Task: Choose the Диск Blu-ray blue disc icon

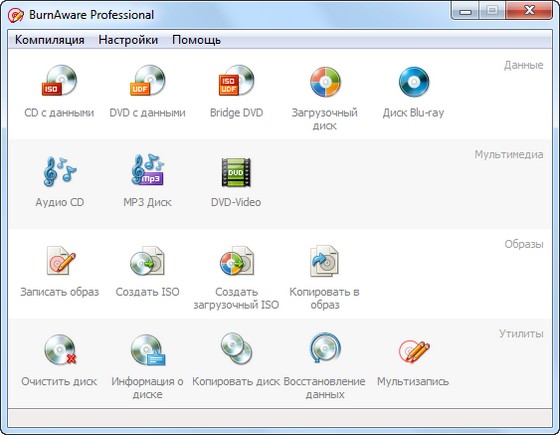Action: tap(414, 82)
